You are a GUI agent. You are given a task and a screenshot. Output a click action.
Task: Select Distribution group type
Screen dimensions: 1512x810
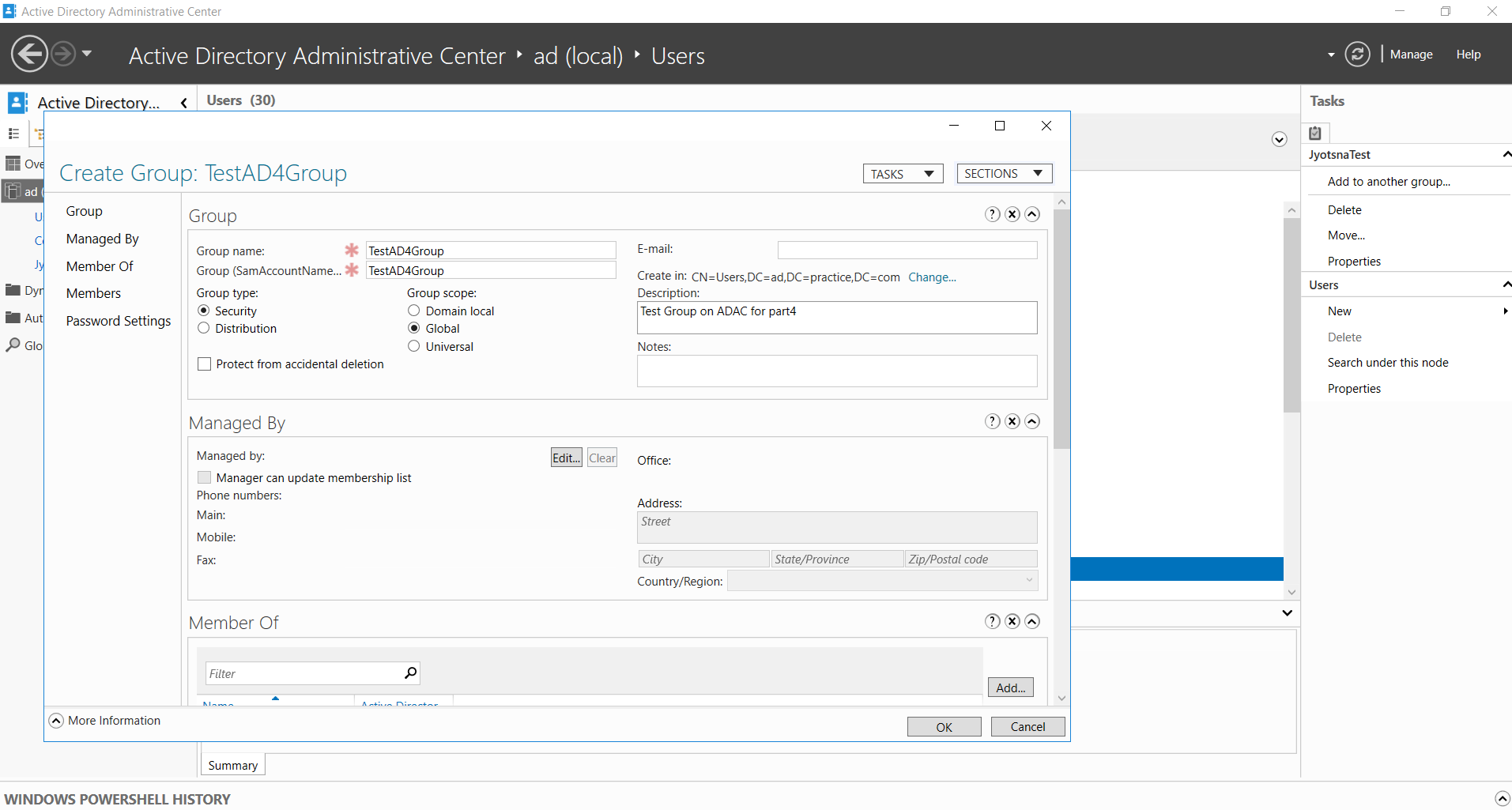point(204,328)
